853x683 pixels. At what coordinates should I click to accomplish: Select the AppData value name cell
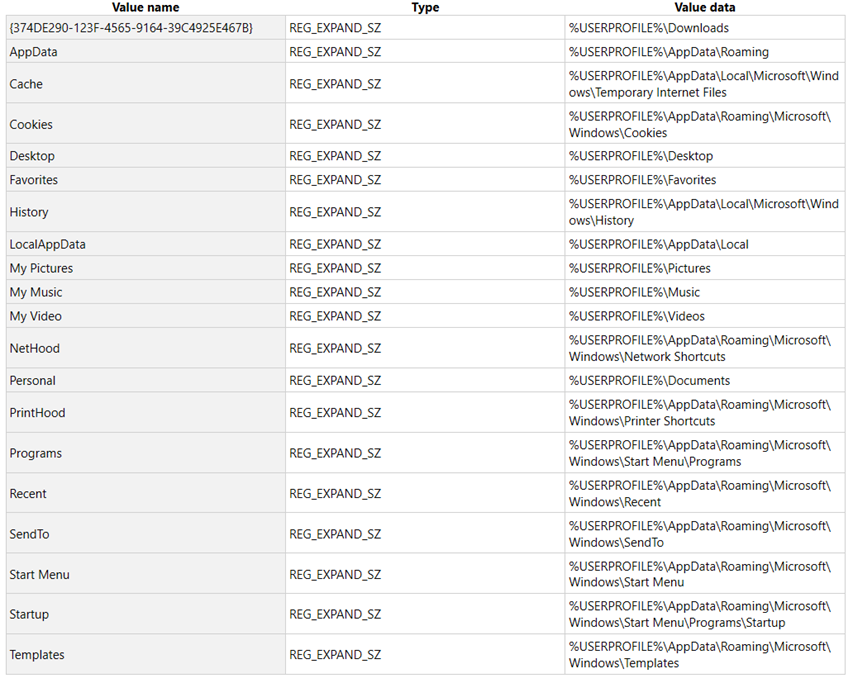click(146, 52)
